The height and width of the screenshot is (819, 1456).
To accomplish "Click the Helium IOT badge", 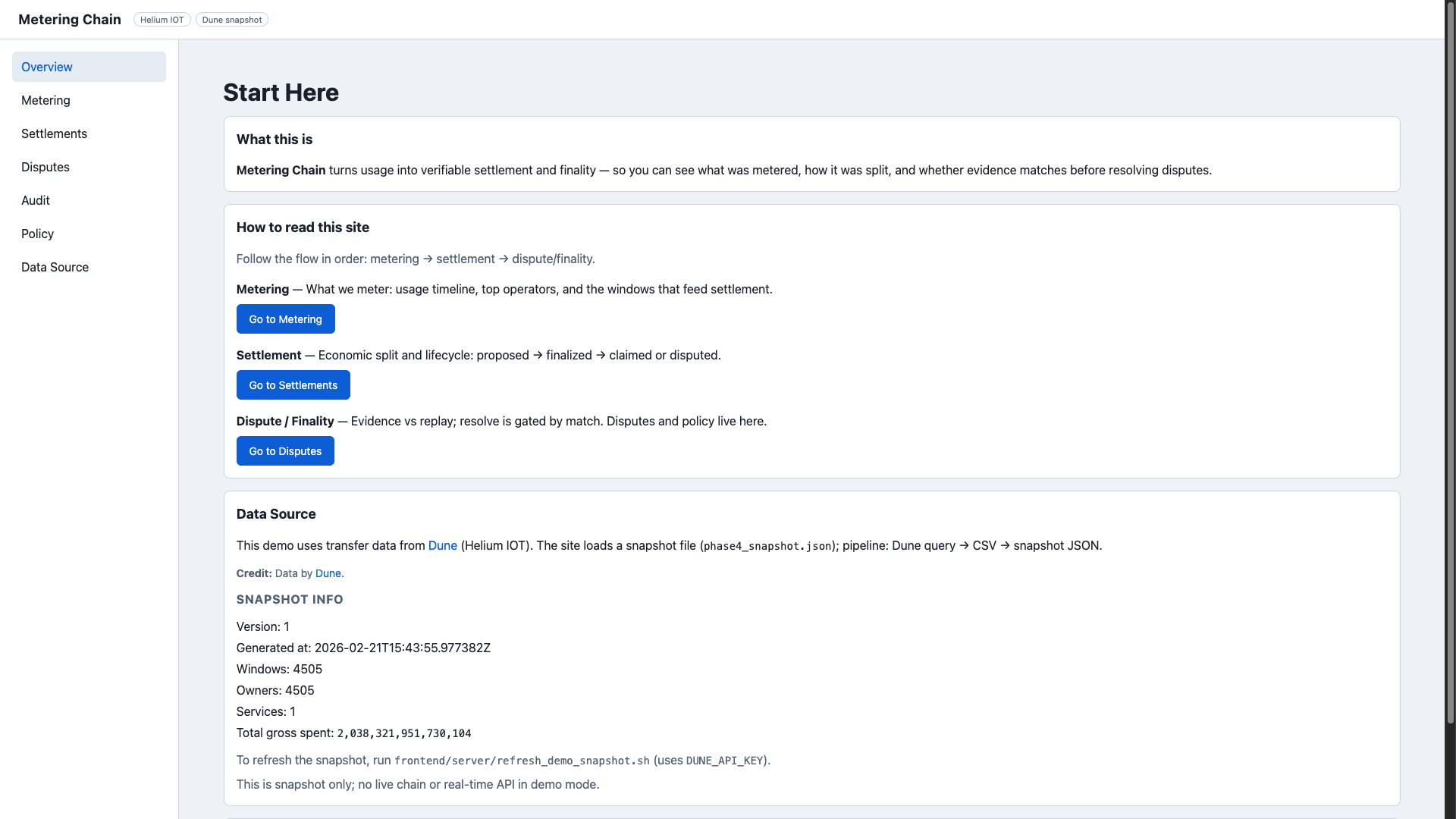I will point(162,20).
